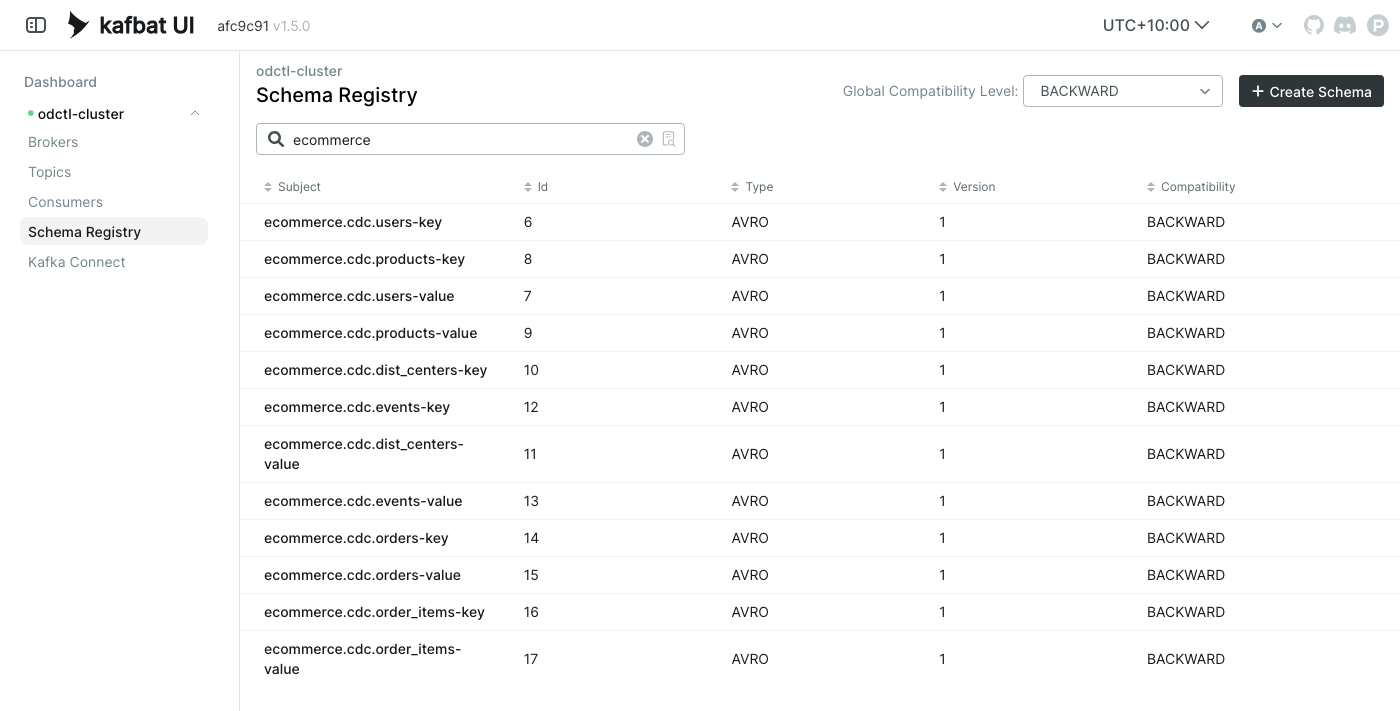
Task: Go to Dashboard in sidebar
Action: tap(60, 82)
